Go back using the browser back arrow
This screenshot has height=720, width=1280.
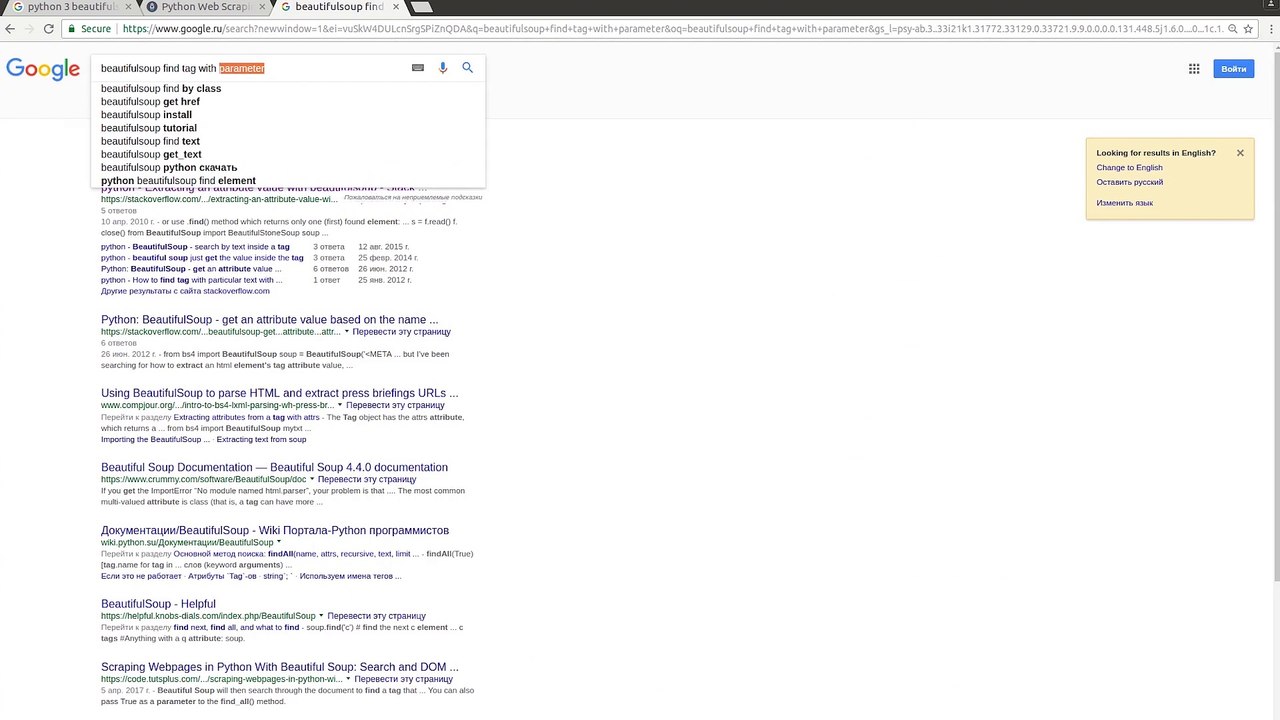(x=11, y=29)
